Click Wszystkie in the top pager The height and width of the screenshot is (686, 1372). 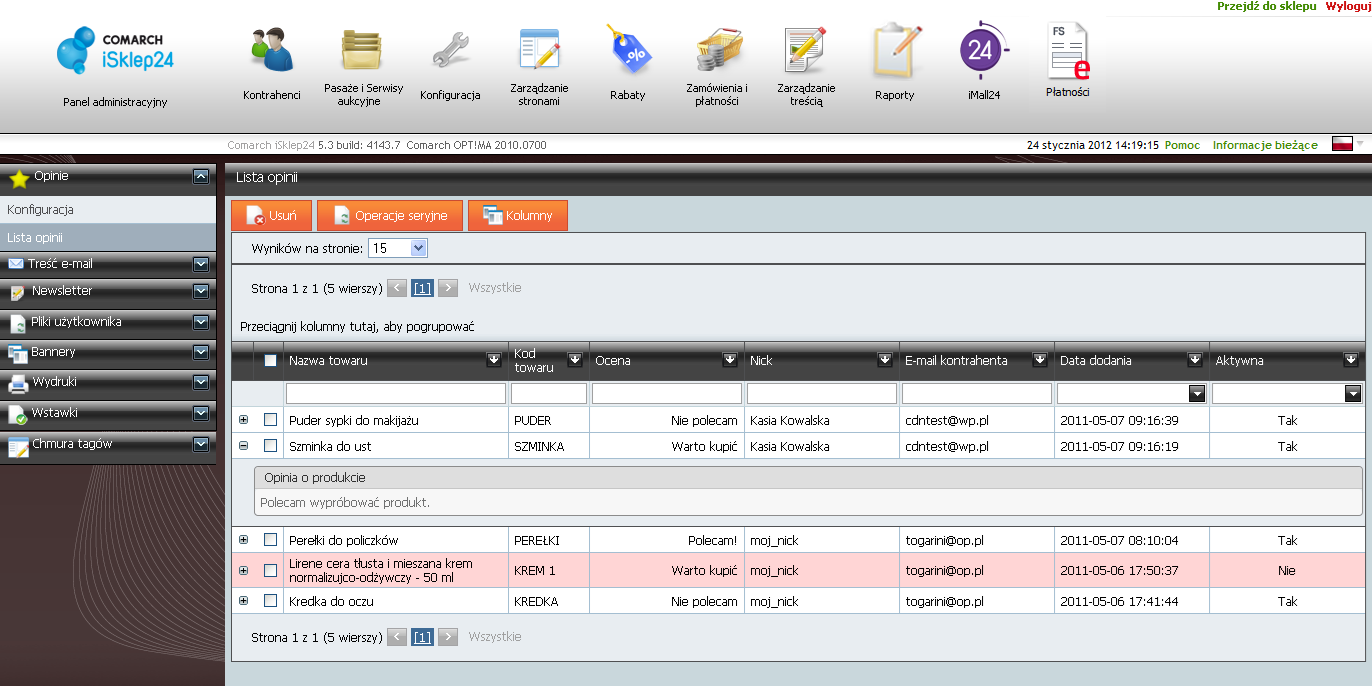pyautogui.click(x=495, y=288)
